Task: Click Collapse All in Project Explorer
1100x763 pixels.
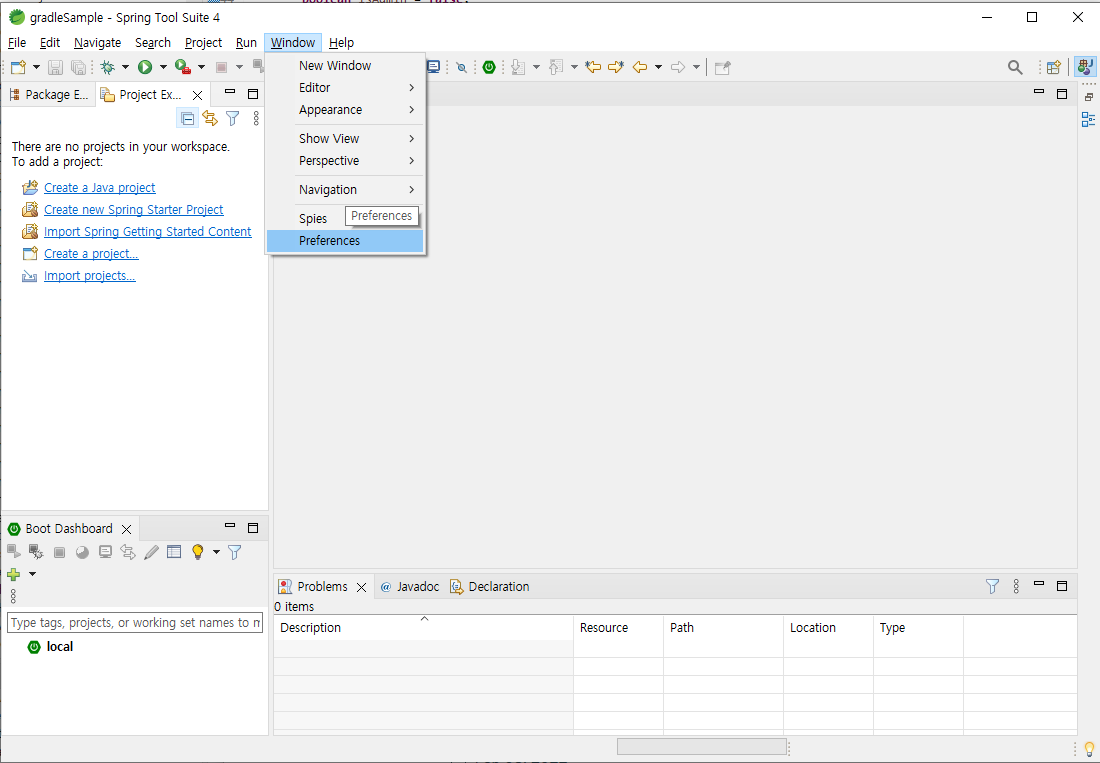Action: (187, 119)
